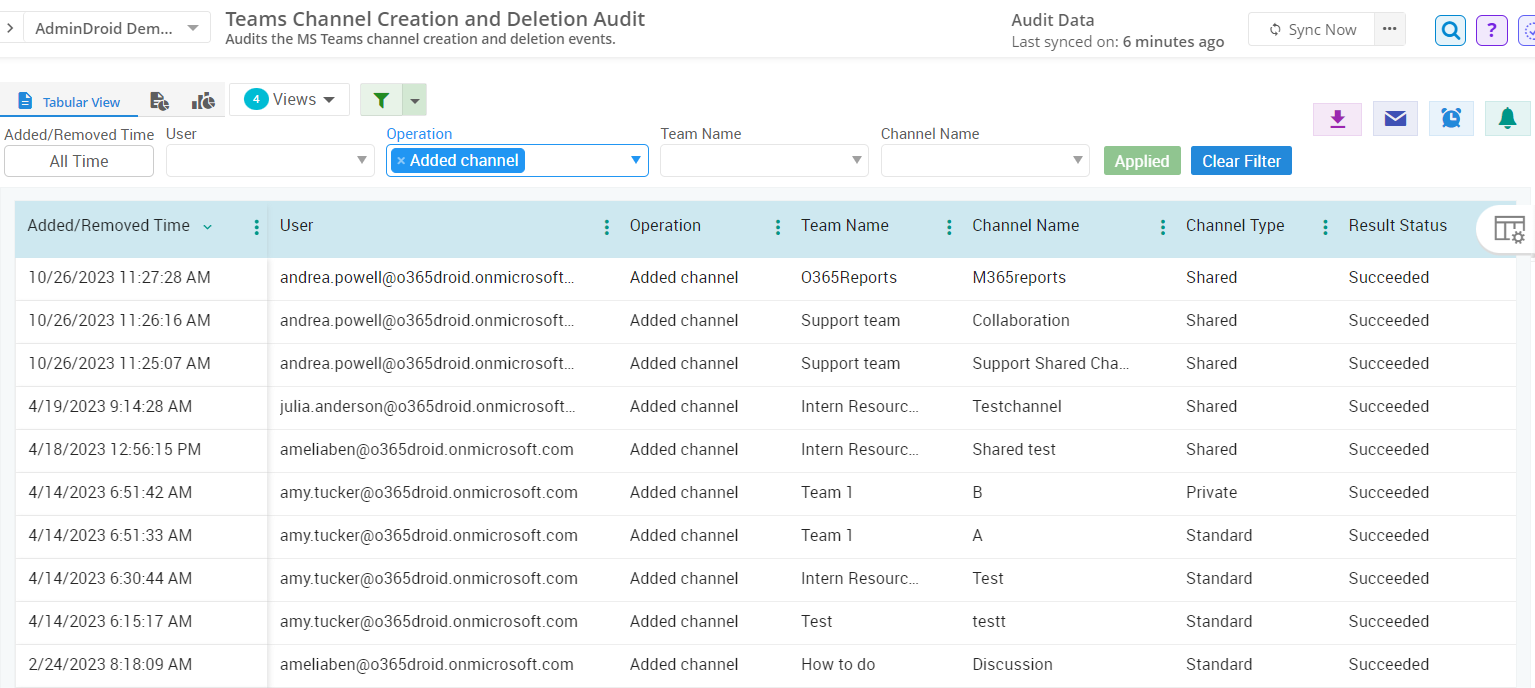
Task: Select the report summary icon beside Tabular View
Action: tap(159, 100)
